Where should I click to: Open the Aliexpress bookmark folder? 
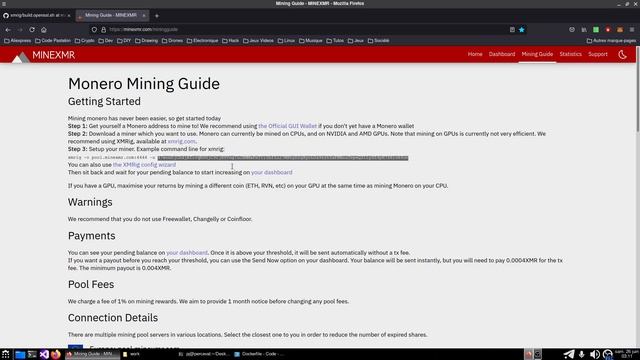click(x=18, y=41)
